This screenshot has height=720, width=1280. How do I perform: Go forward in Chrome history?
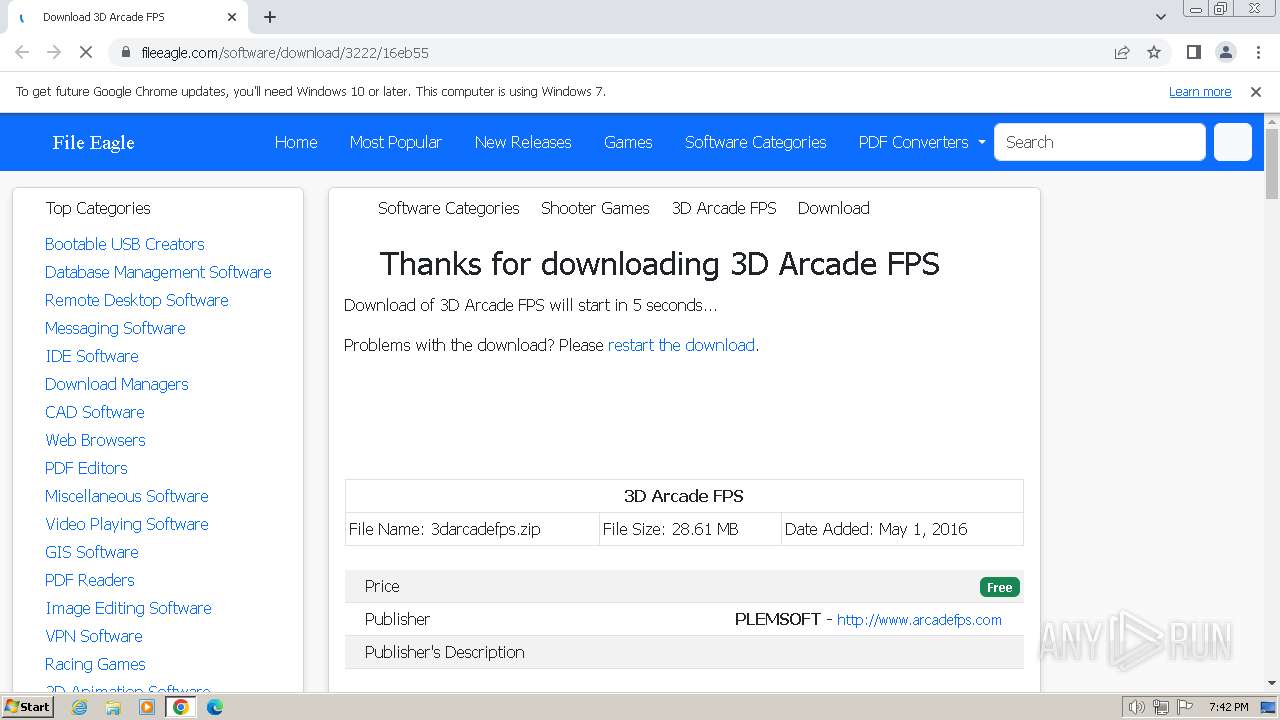click(x=54, y=52)
